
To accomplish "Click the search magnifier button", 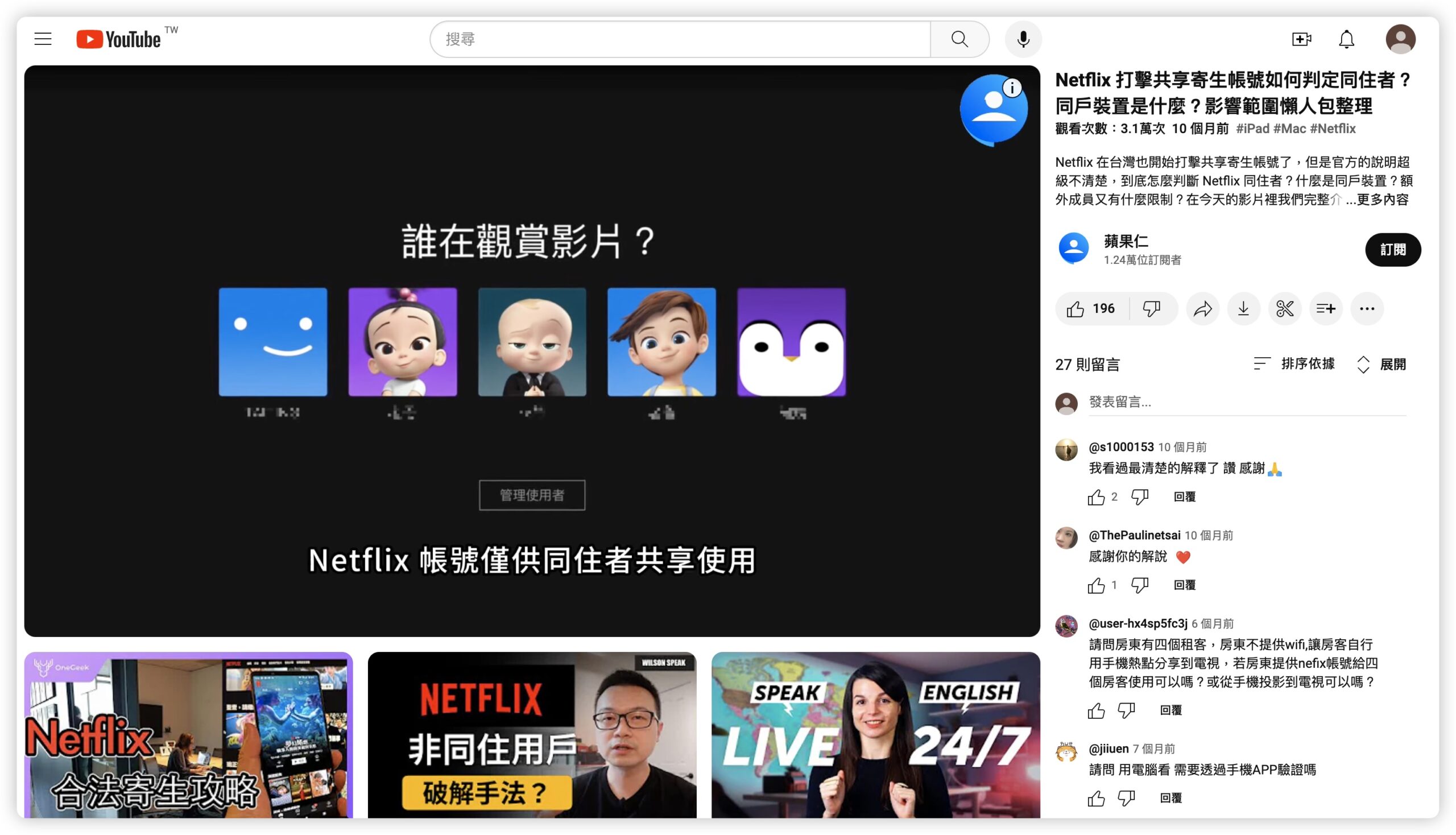I will click(x=959, y=39).
